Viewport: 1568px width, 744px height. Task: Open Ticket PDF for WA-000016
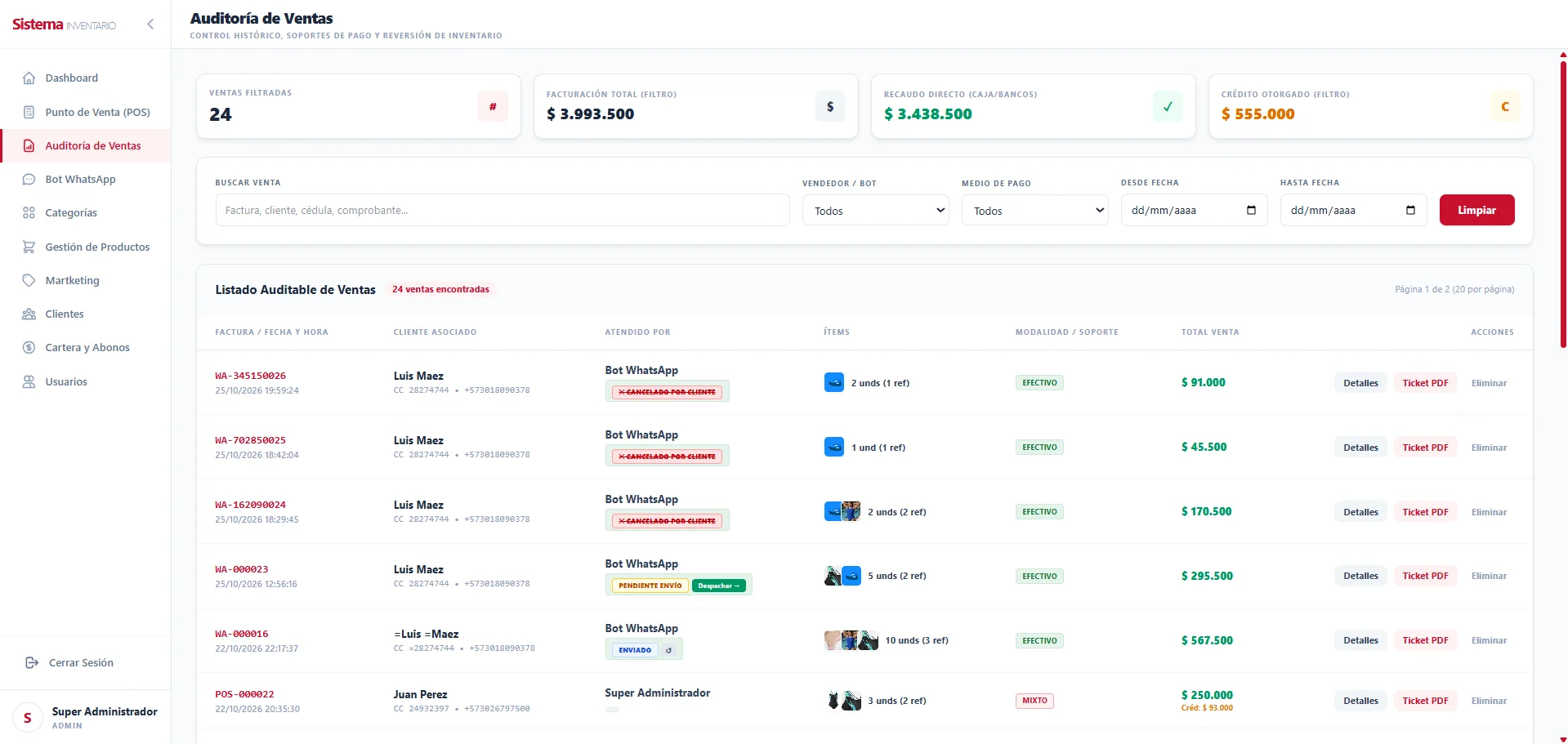coord(1425,640)
